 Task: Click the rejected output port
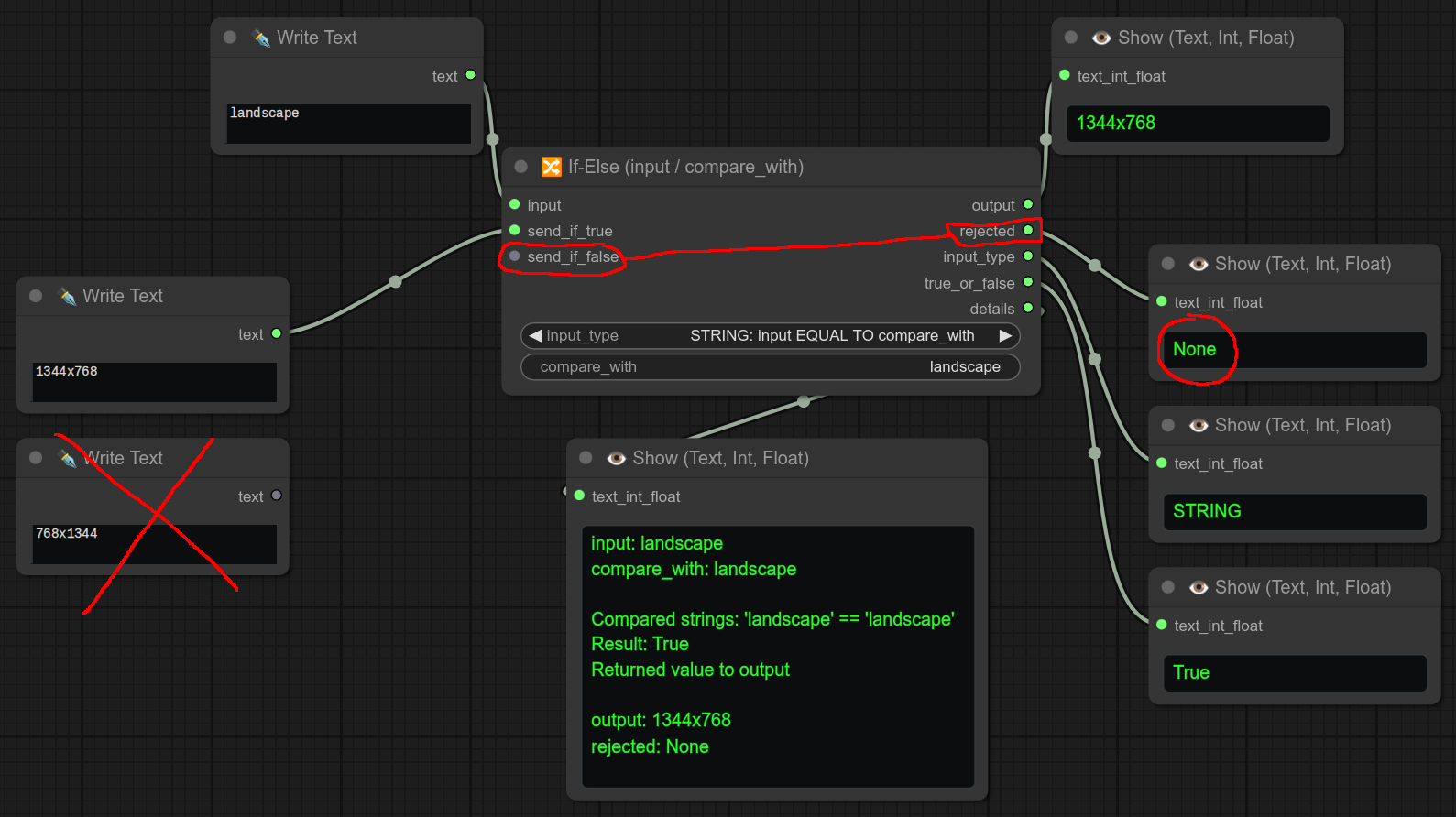(1028, 231)
